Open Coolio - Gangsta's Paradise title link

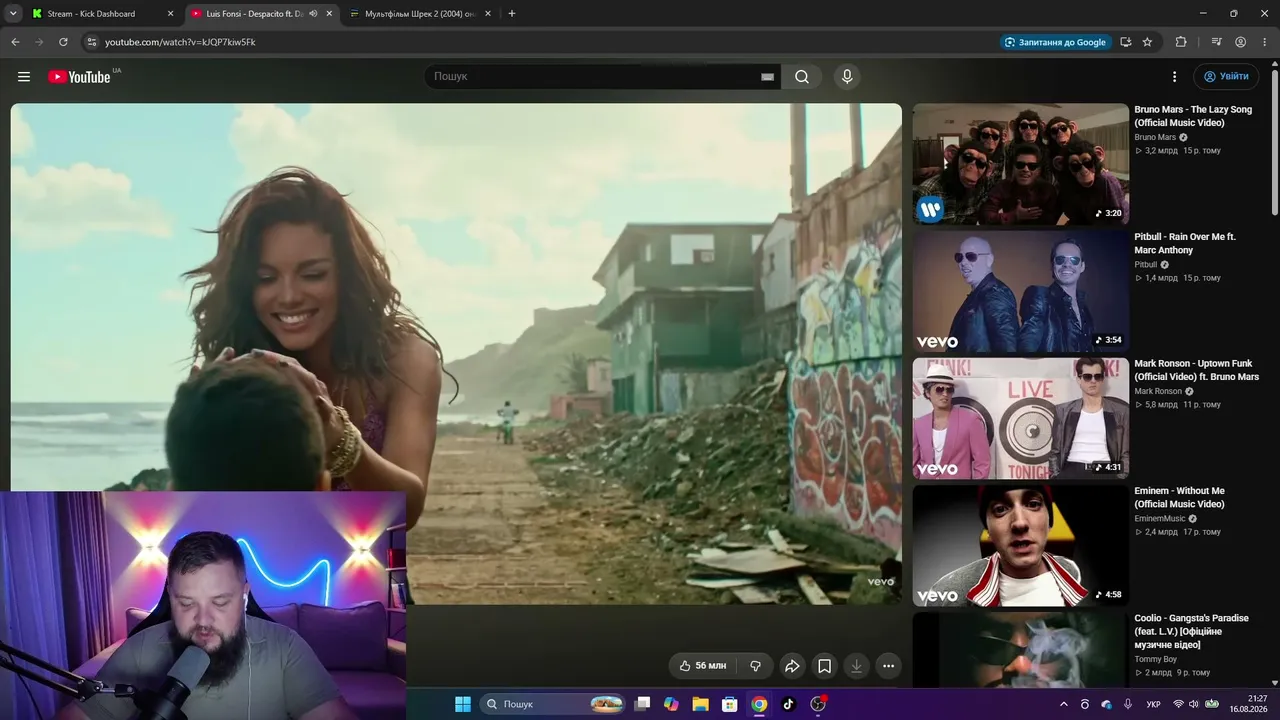pos(1192,632)
